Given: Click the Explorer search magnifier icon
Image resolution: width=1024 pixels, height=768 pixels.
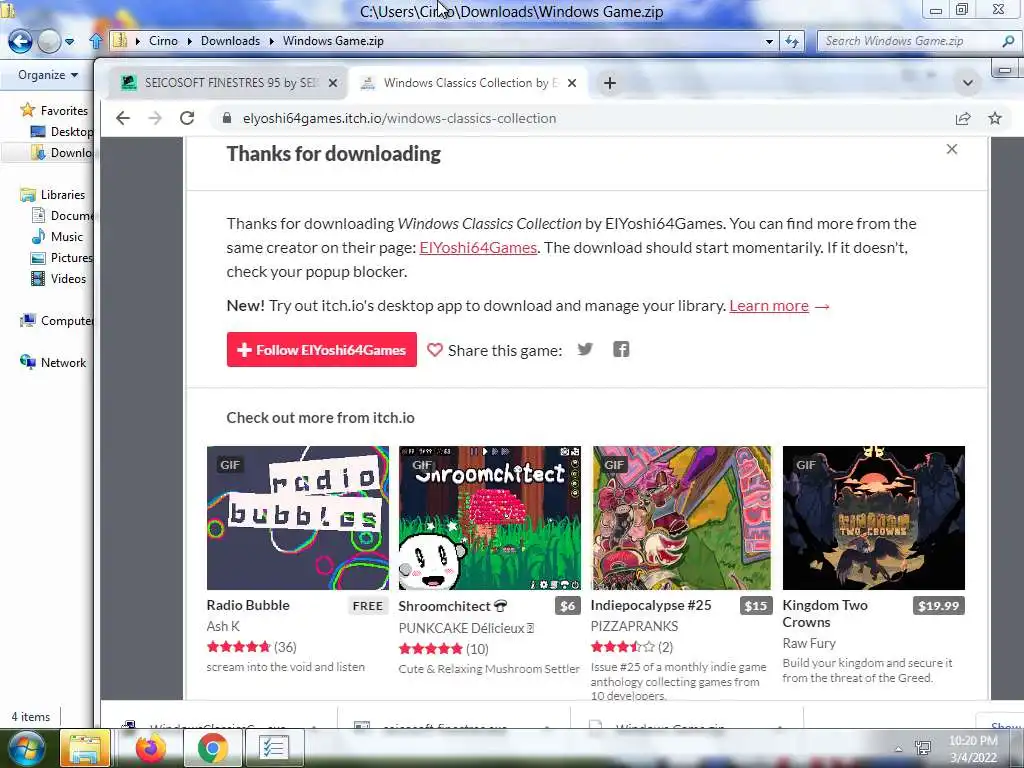Looking at the screenshot, I should 1008,41.
